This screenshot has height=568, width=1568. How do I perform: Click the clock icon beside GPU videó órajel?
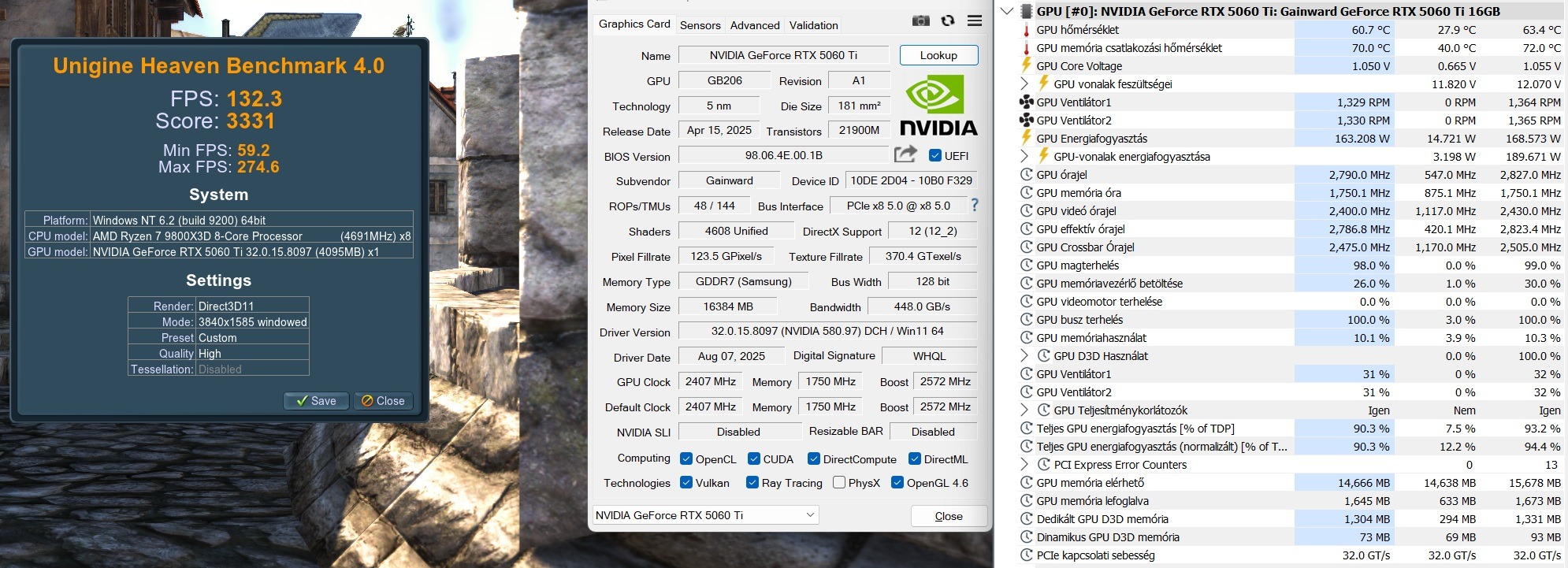click(x=1026, y=211)
